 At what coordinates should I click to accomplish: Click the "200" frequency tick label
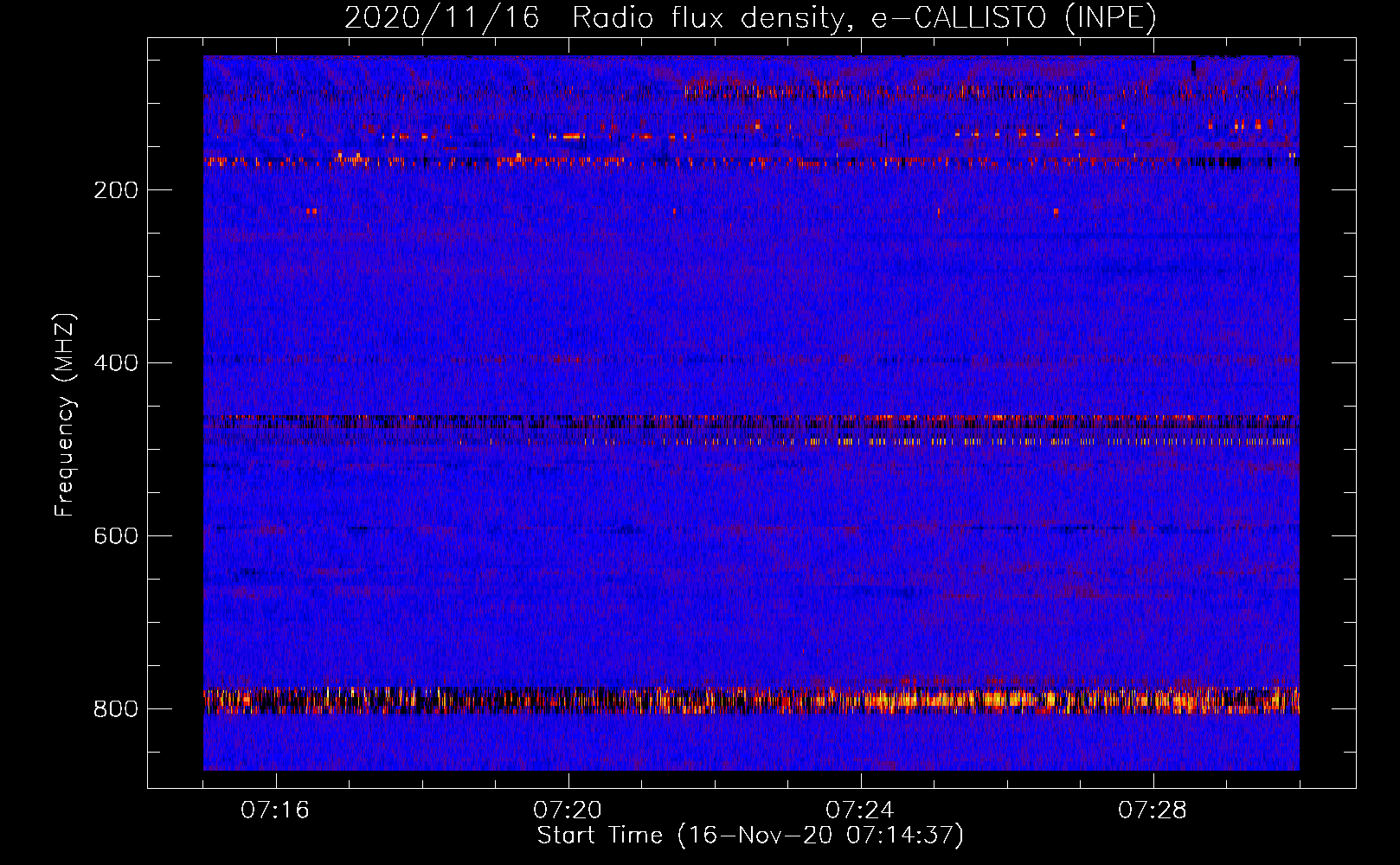[x=116, y=190]
